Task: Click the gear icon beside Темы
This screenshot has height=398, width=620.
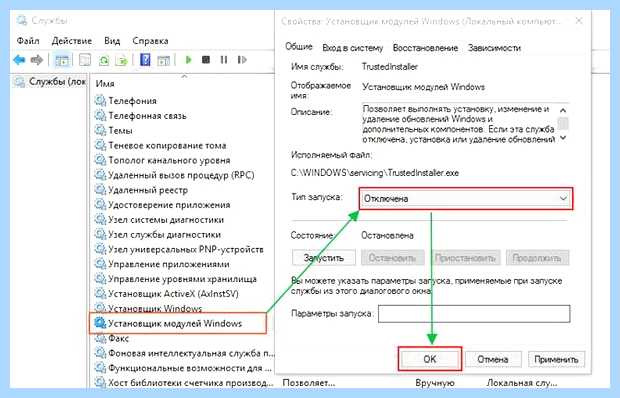Action: (100, 130)
